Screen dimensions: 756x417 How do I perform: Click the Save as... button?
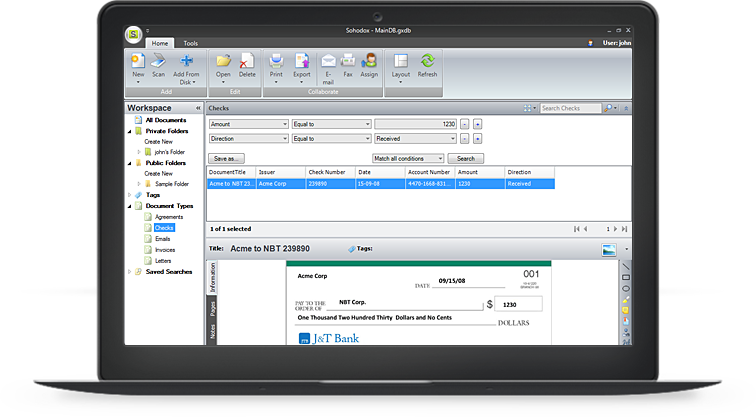227,158
